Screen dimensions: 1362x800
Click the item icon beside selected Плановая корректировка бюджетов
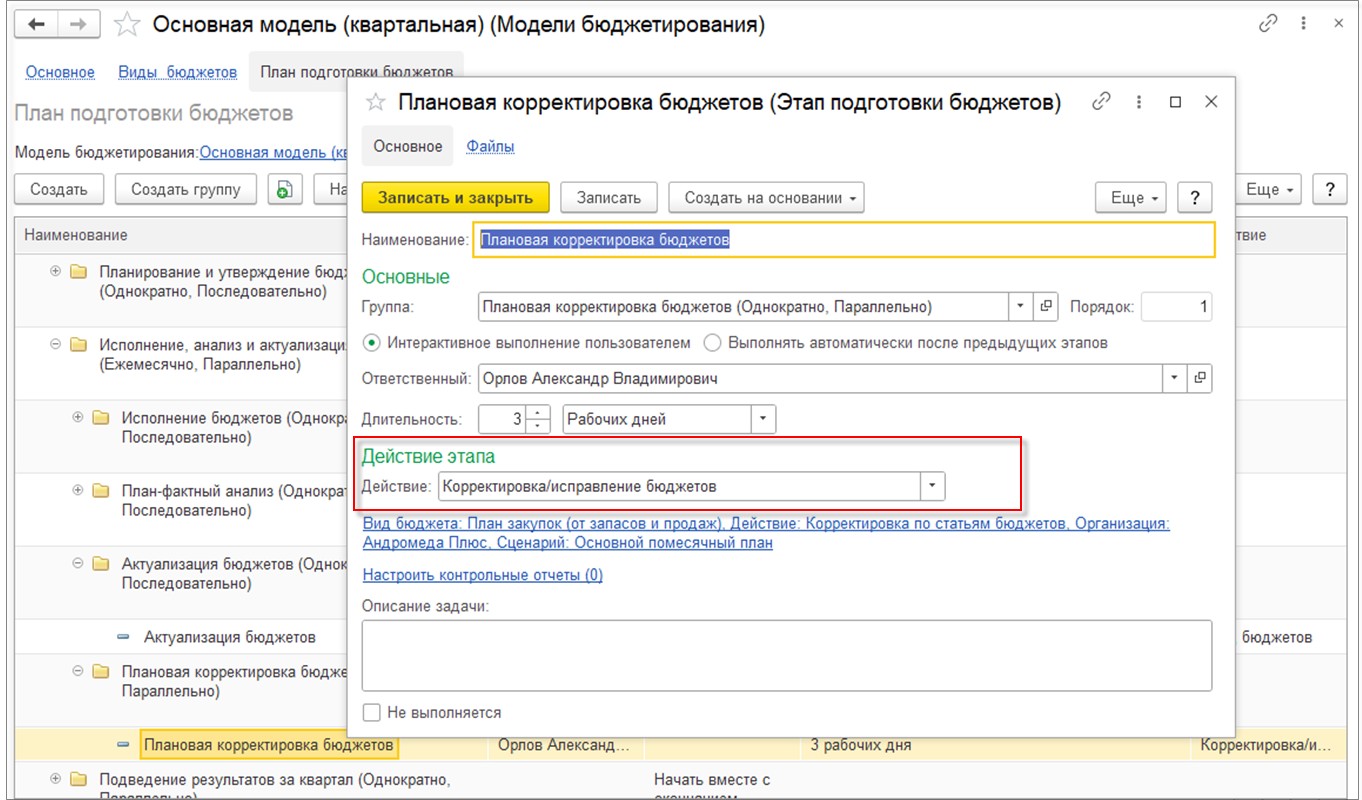coord(123,745)
